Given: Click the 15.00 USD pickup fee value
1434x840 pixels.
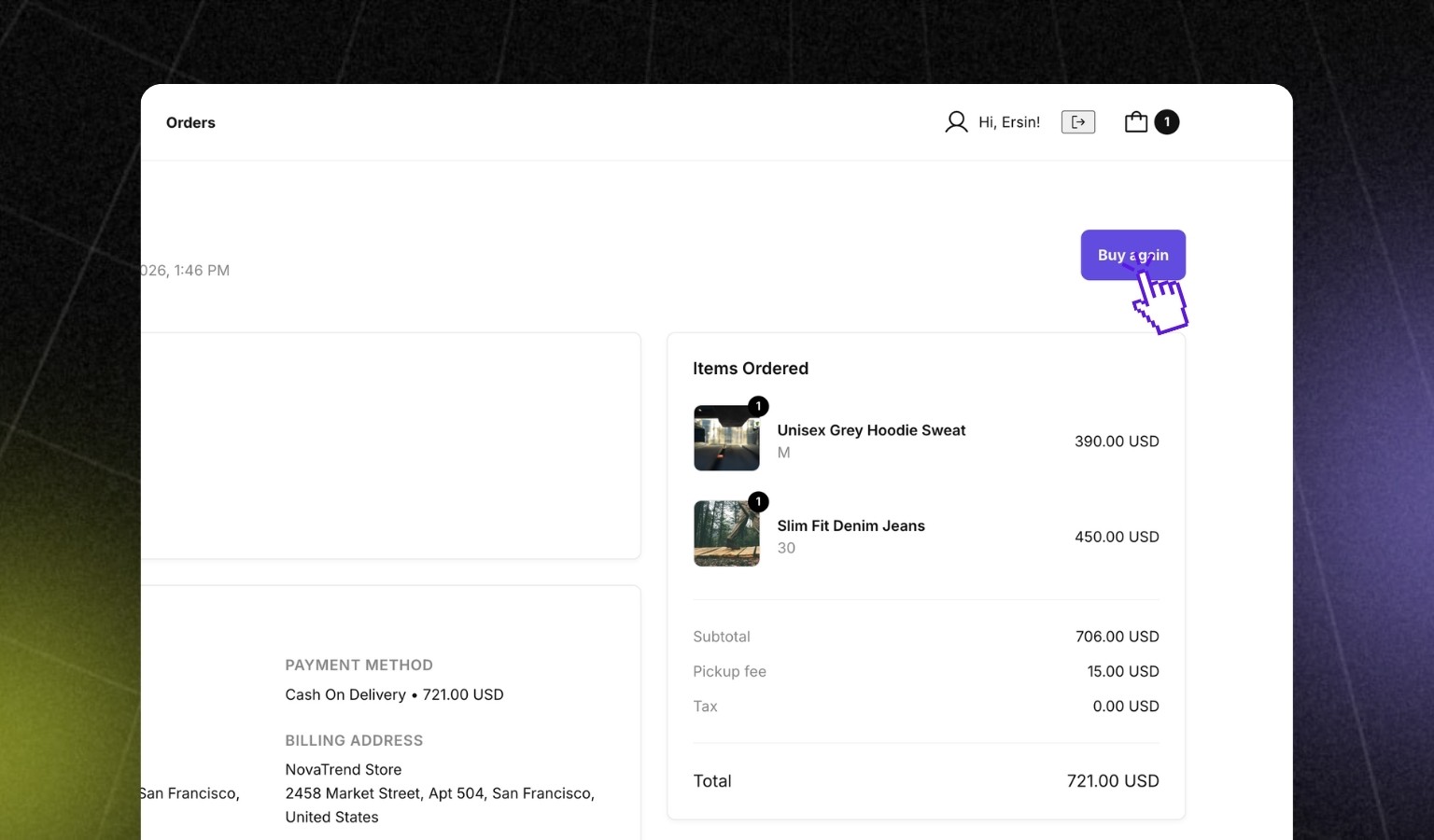Looking at the screenshot, I should (x=1123, y=671).
